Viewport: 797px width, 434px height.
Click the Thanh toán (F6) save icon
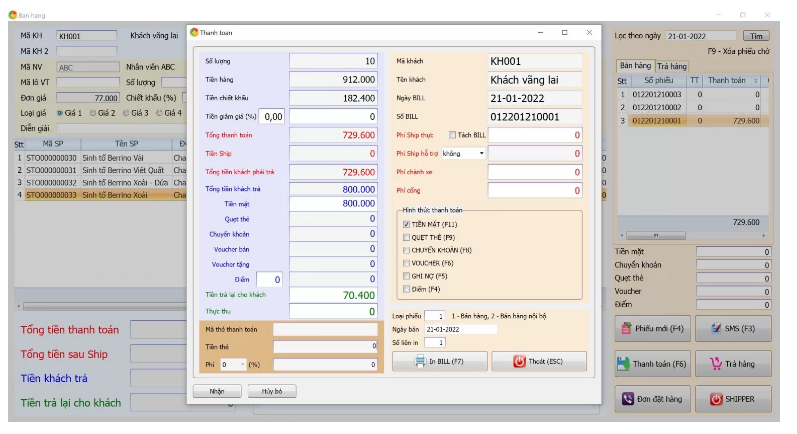623,364
